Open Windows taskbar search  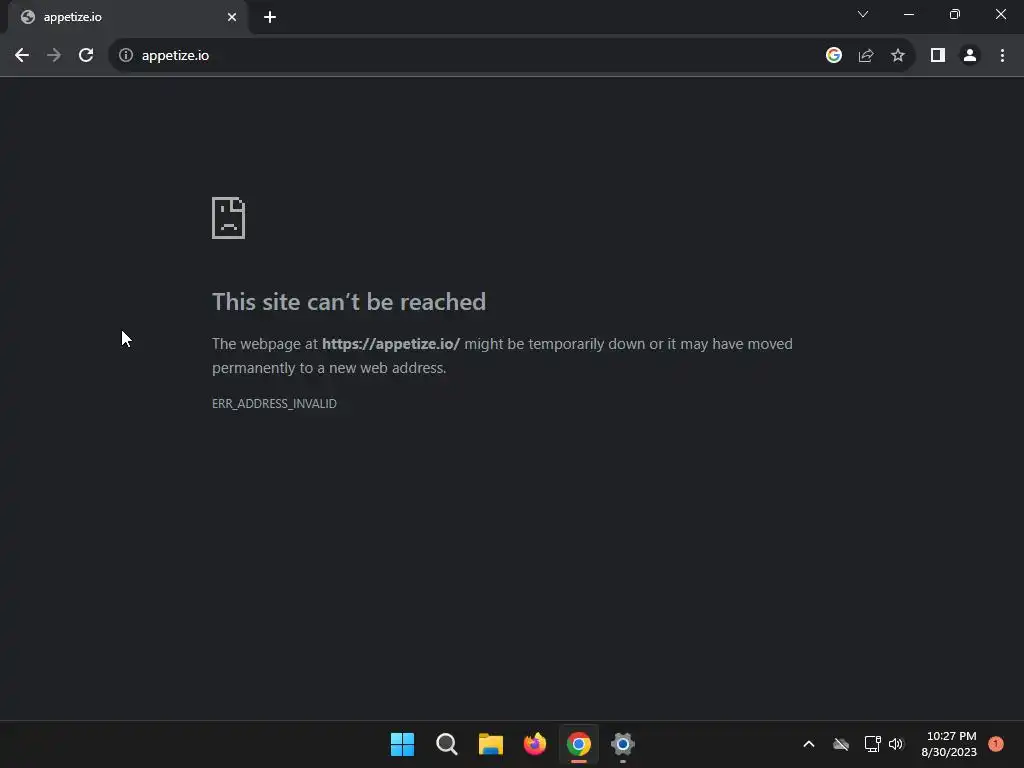pyautogui.click(x=447, y=744)
